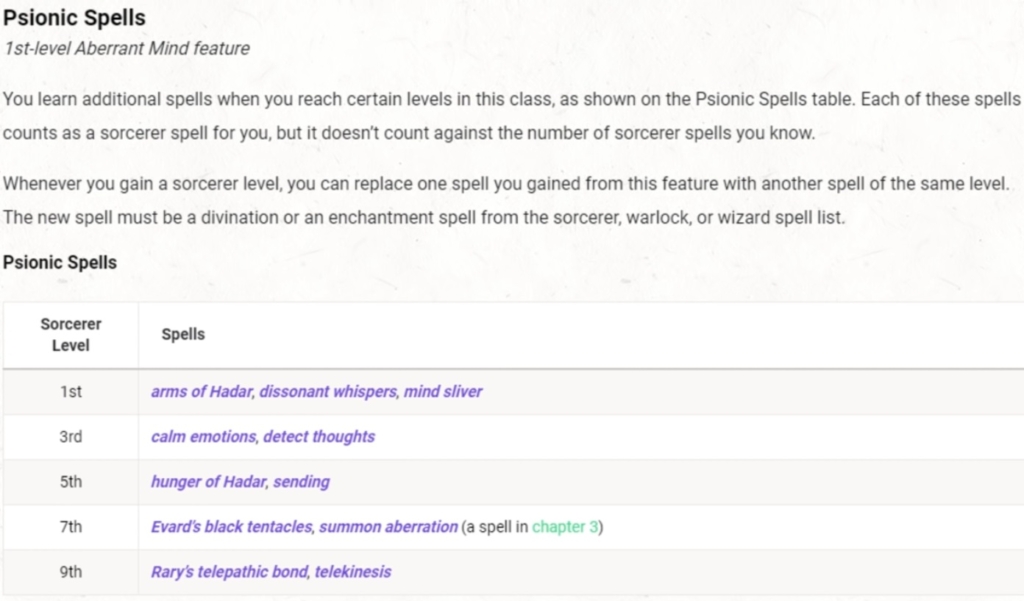Click the detect thoughts spell link
The height and width of the screenshot is (601, 1024).
tap(319, 436)
